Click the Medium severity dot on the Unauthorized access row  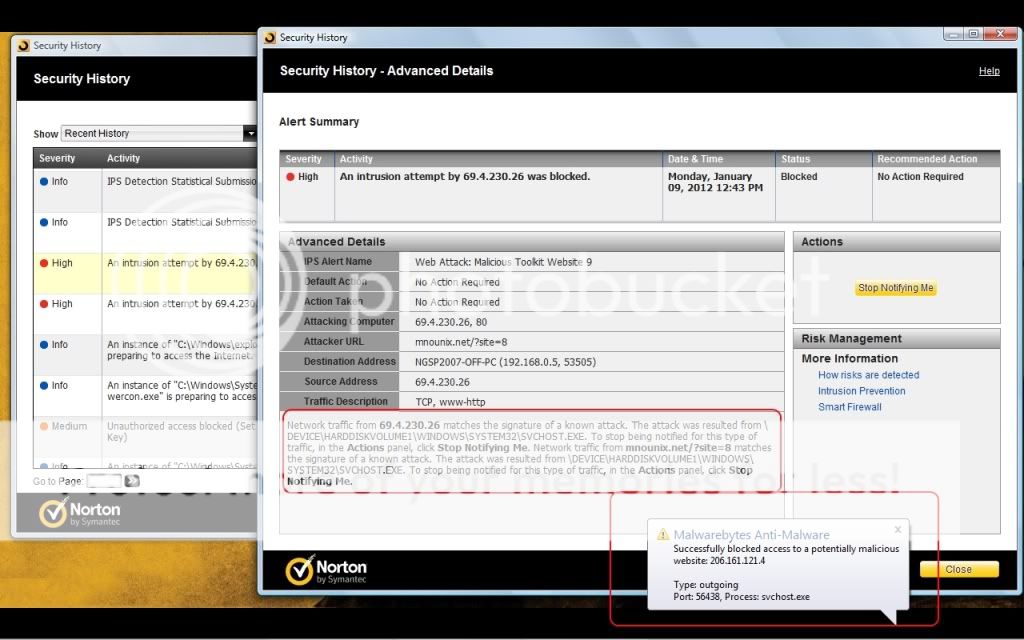point(44,426)
